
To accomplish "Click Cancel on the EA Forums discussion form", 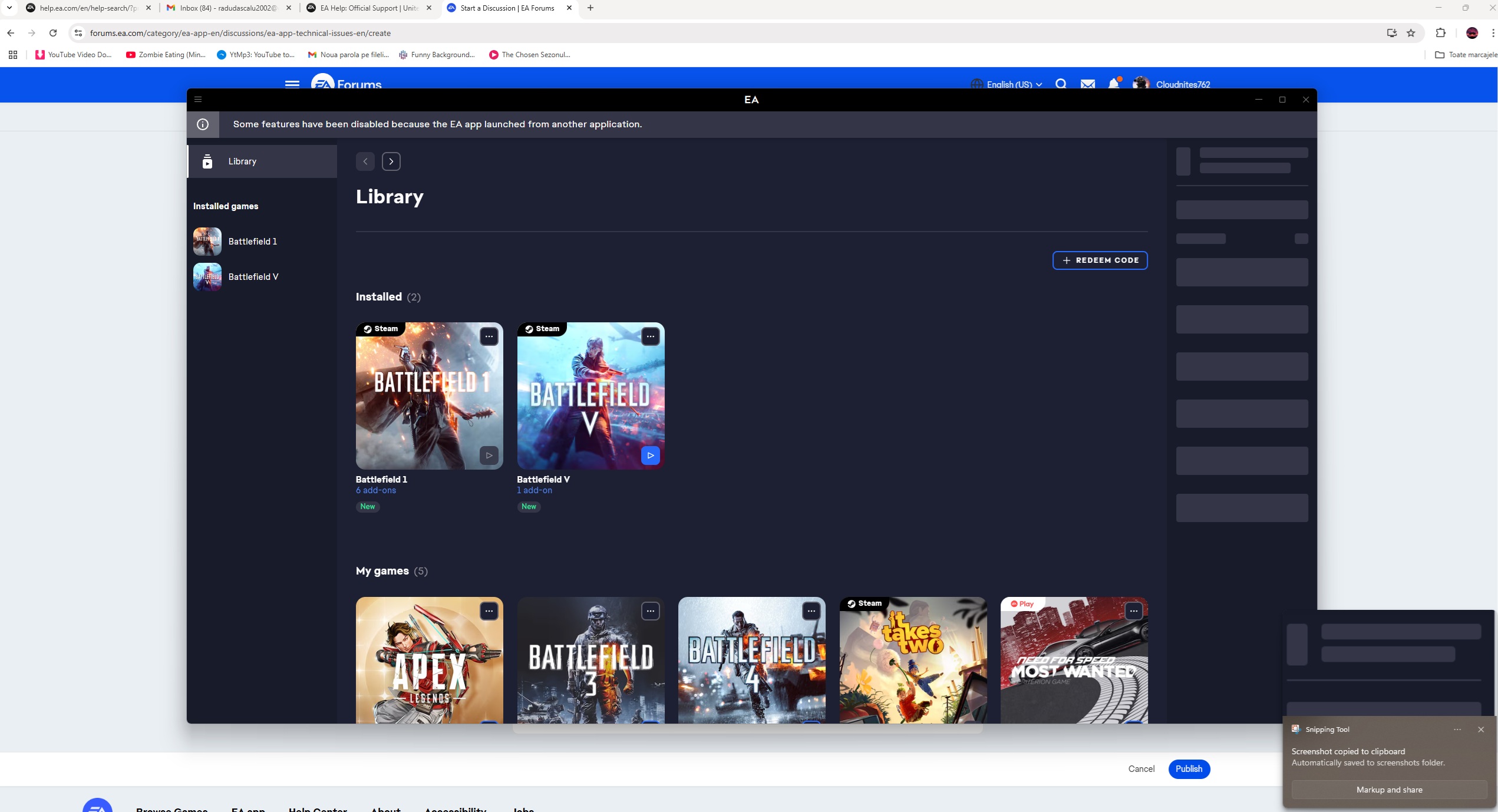I will [x=1141, y=769].
